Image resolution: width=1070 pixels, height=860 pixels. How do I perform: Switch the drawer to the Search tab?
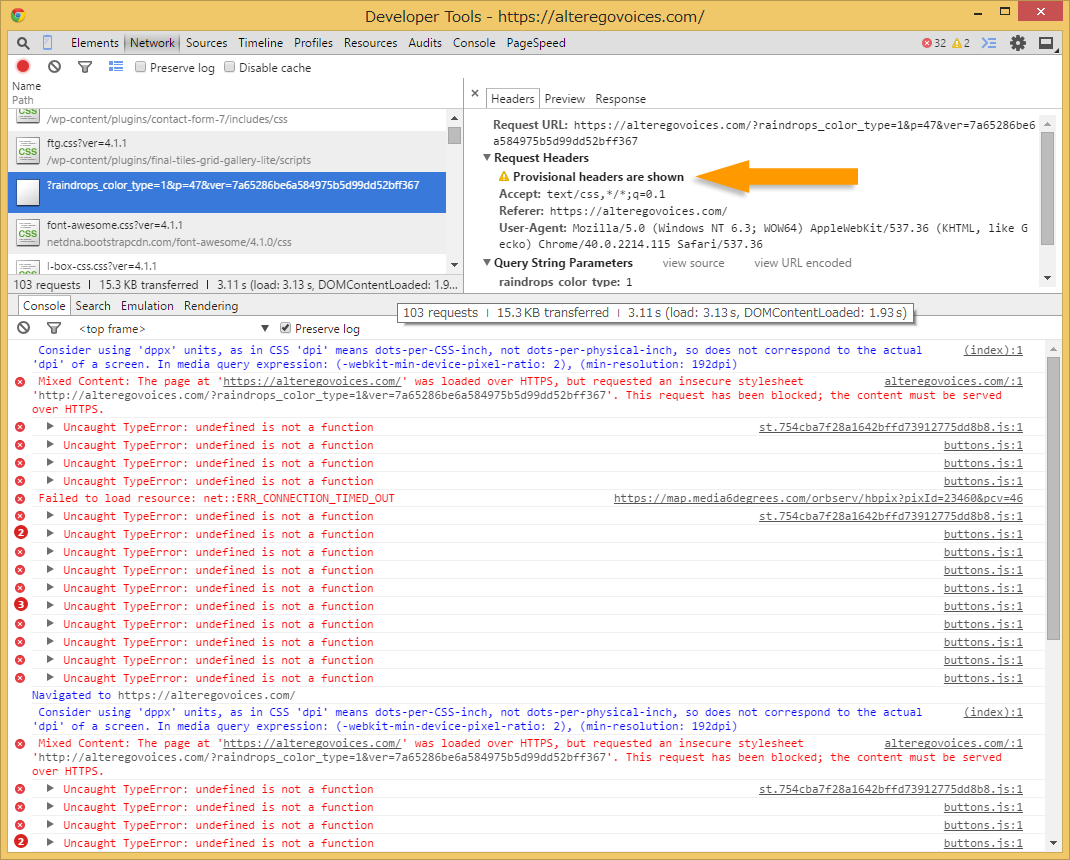[x=93, y=306]
